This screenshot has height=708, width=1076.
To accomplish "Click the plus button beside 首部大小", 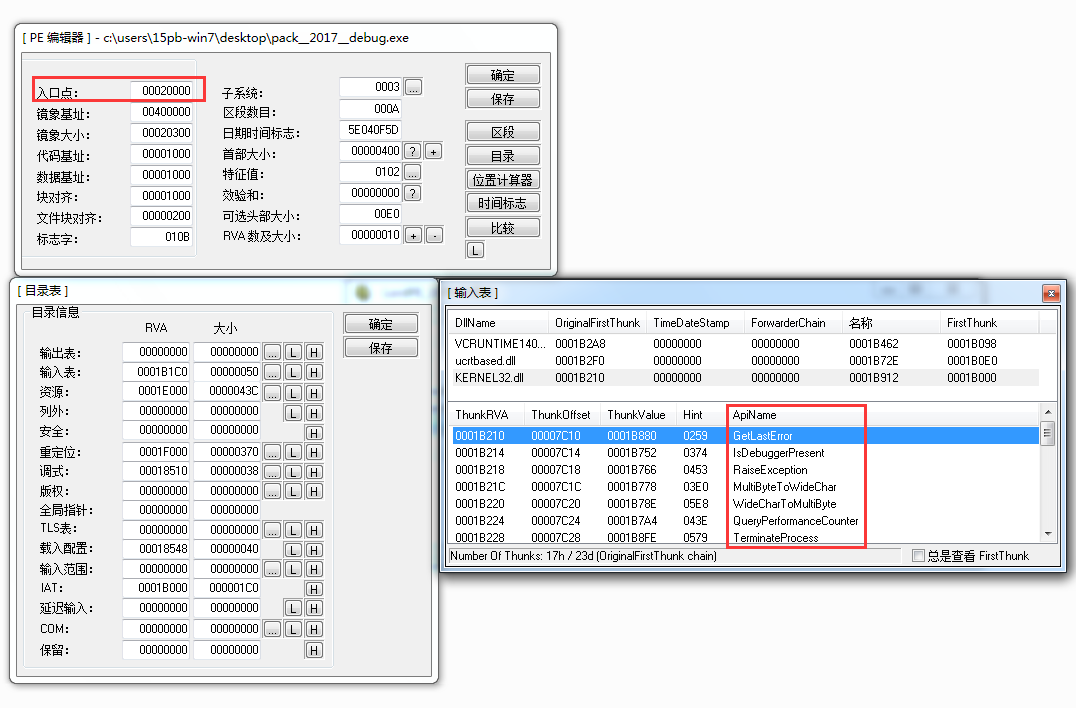I will tap(434, 151).
